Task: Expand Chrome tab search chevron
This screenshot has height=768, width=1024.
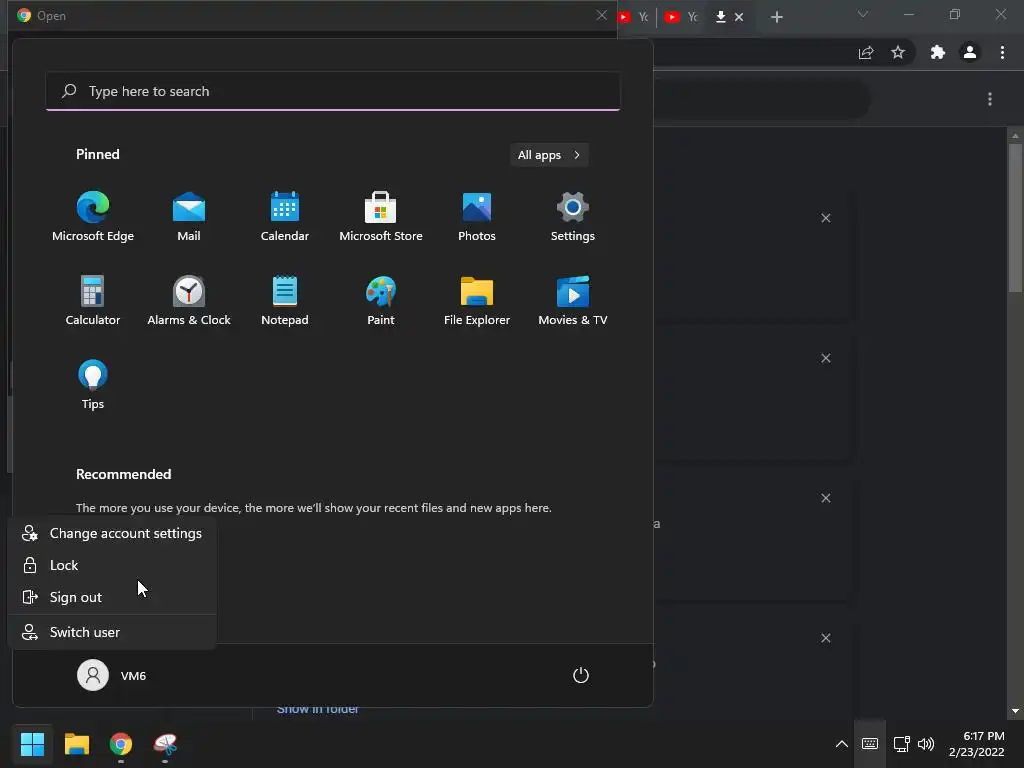Action: click(x=863, y=14)
